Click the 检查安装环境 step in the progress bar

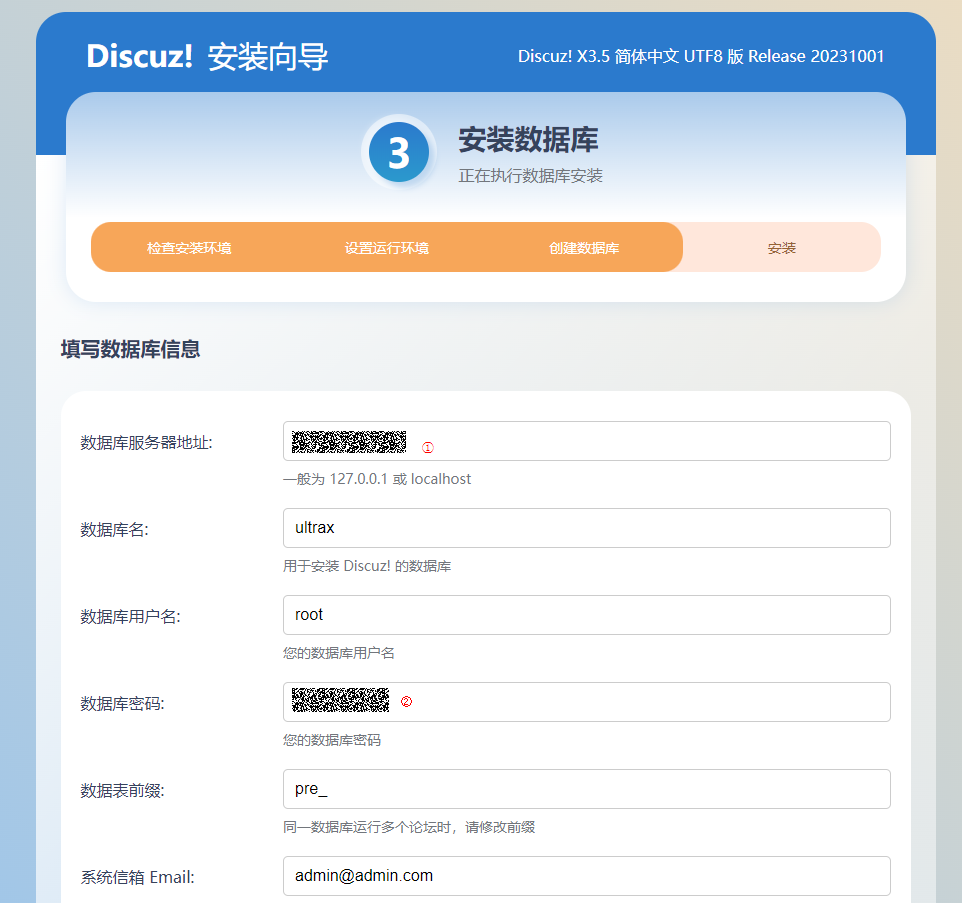click(x=189, y=248)
